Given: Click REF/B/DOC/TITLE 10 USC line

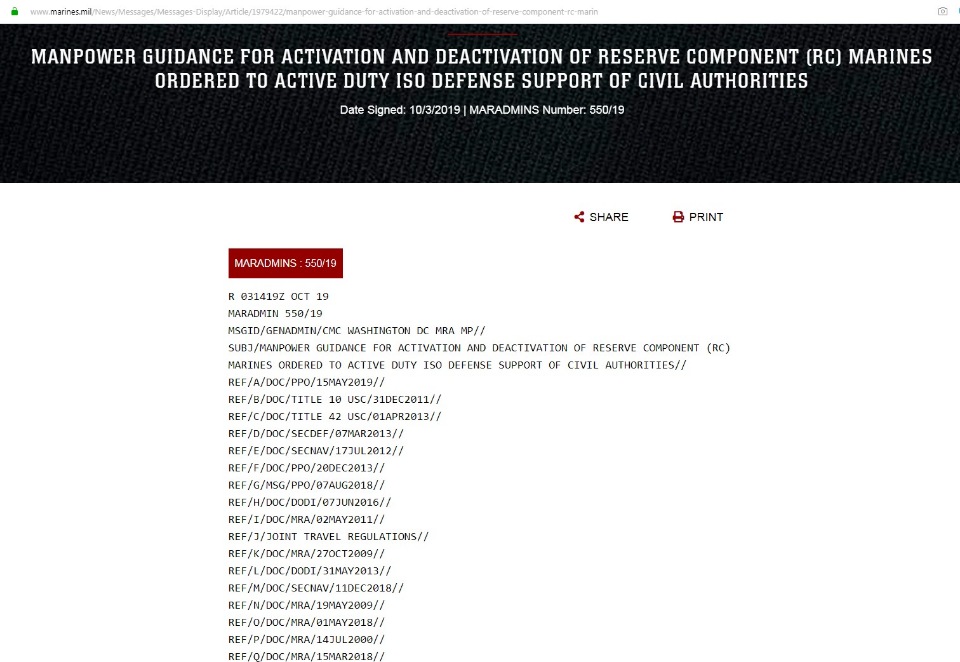Looking at the screenshot, I should [335, 399].
